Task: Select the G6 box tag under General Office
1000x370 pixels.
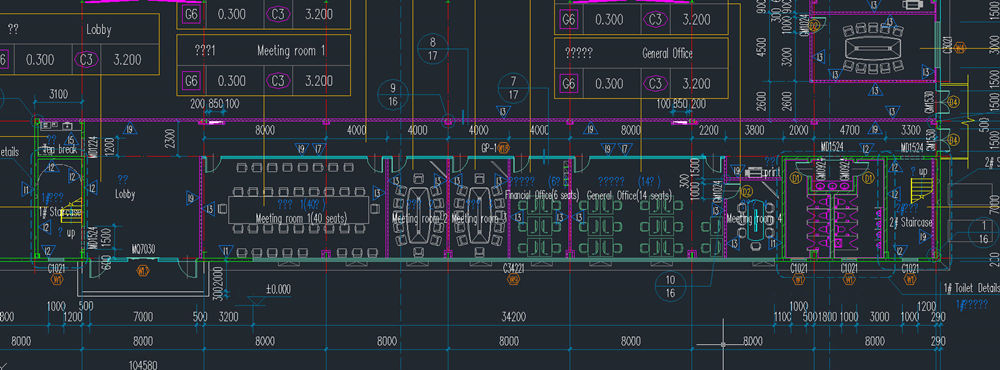Action: (x=569, y=84)
